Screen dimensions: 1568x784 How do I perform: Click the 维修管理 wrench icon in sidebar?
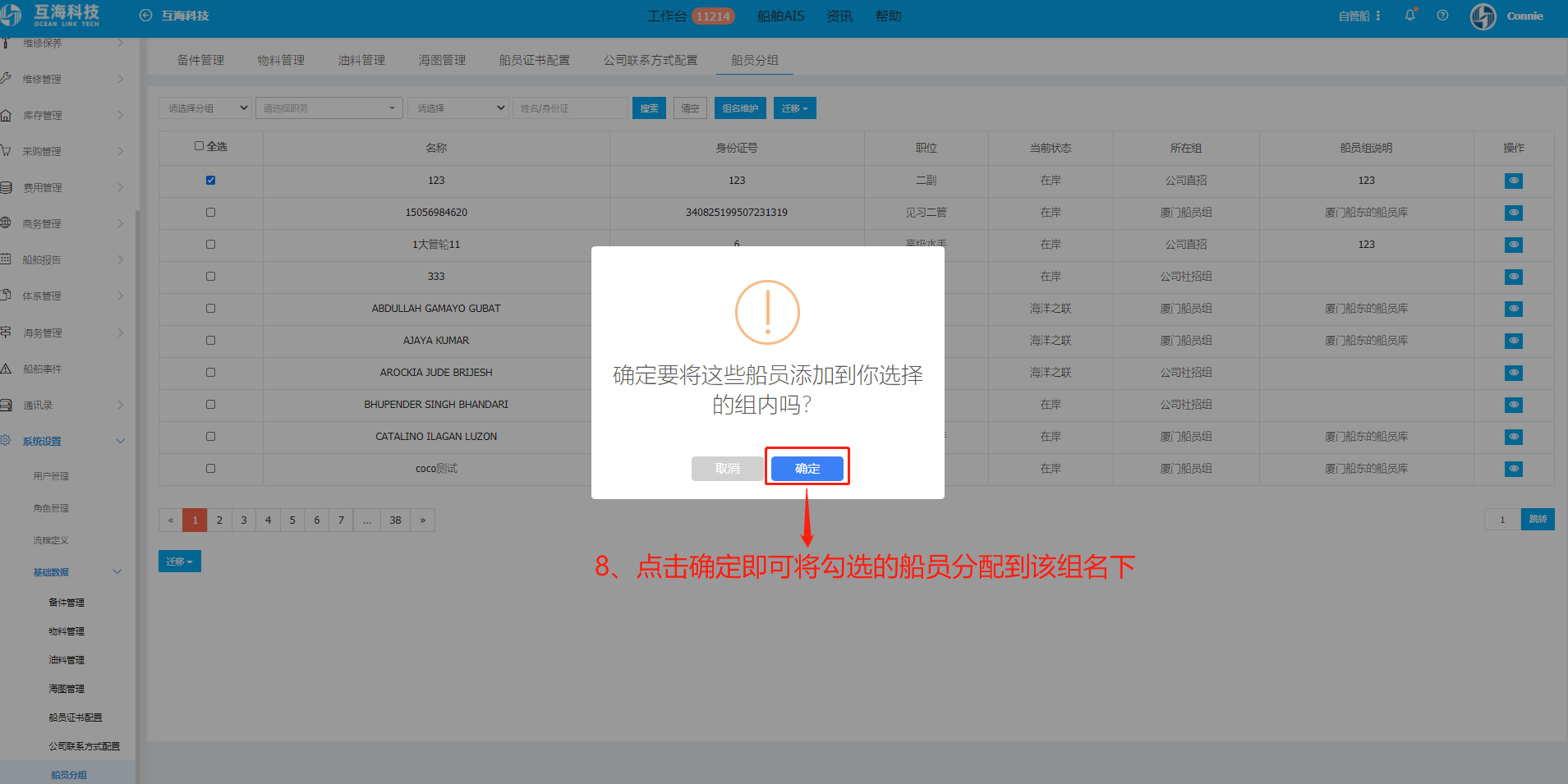tap(6, 79)
